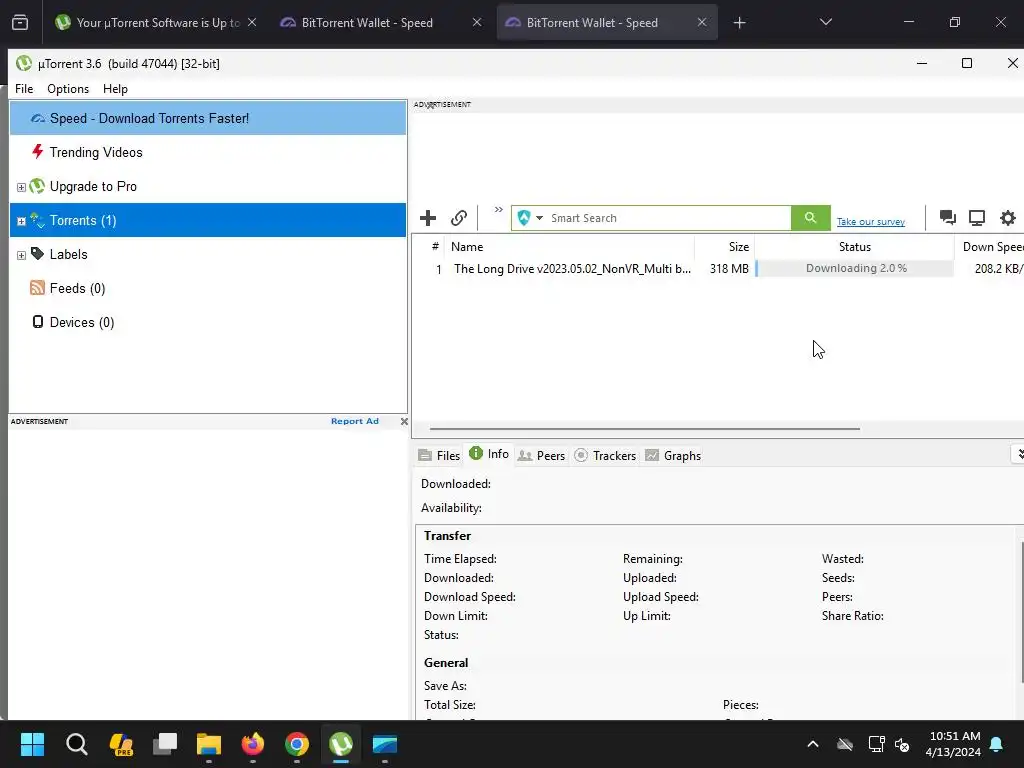Click the Trending Videos lightning icon

(38, 152)
